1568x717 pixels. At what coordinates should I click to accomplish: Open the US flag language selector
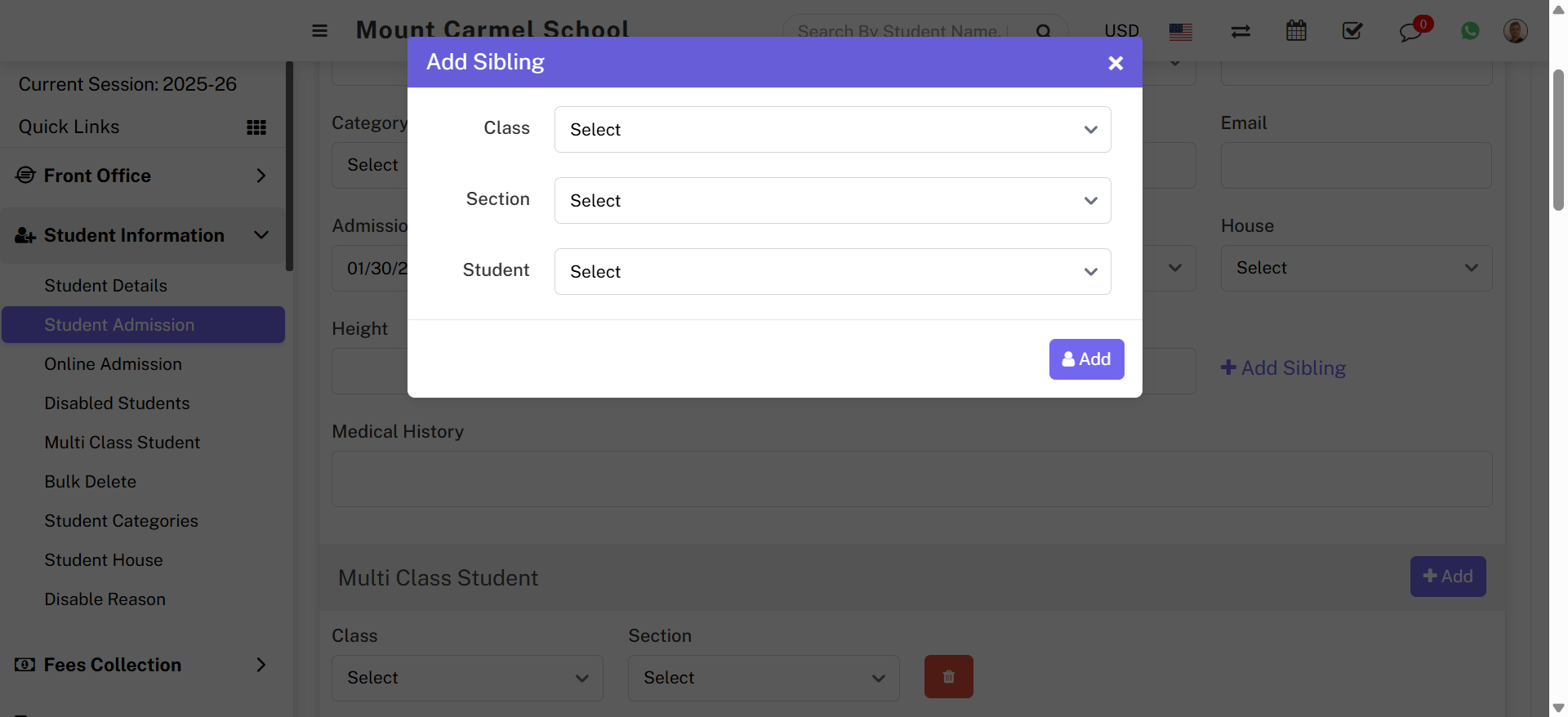tap(1180, 32)
